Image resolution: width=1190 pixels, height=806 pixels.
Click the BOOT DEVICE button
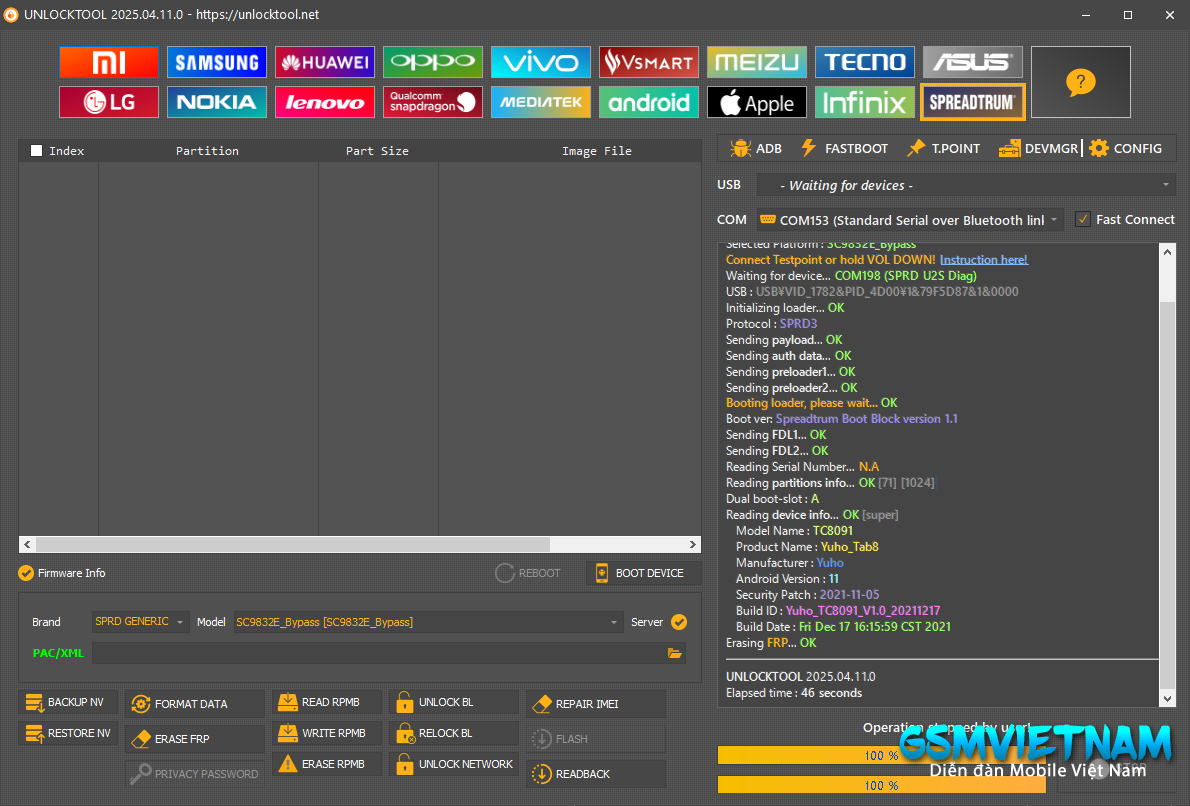point(644,573)
